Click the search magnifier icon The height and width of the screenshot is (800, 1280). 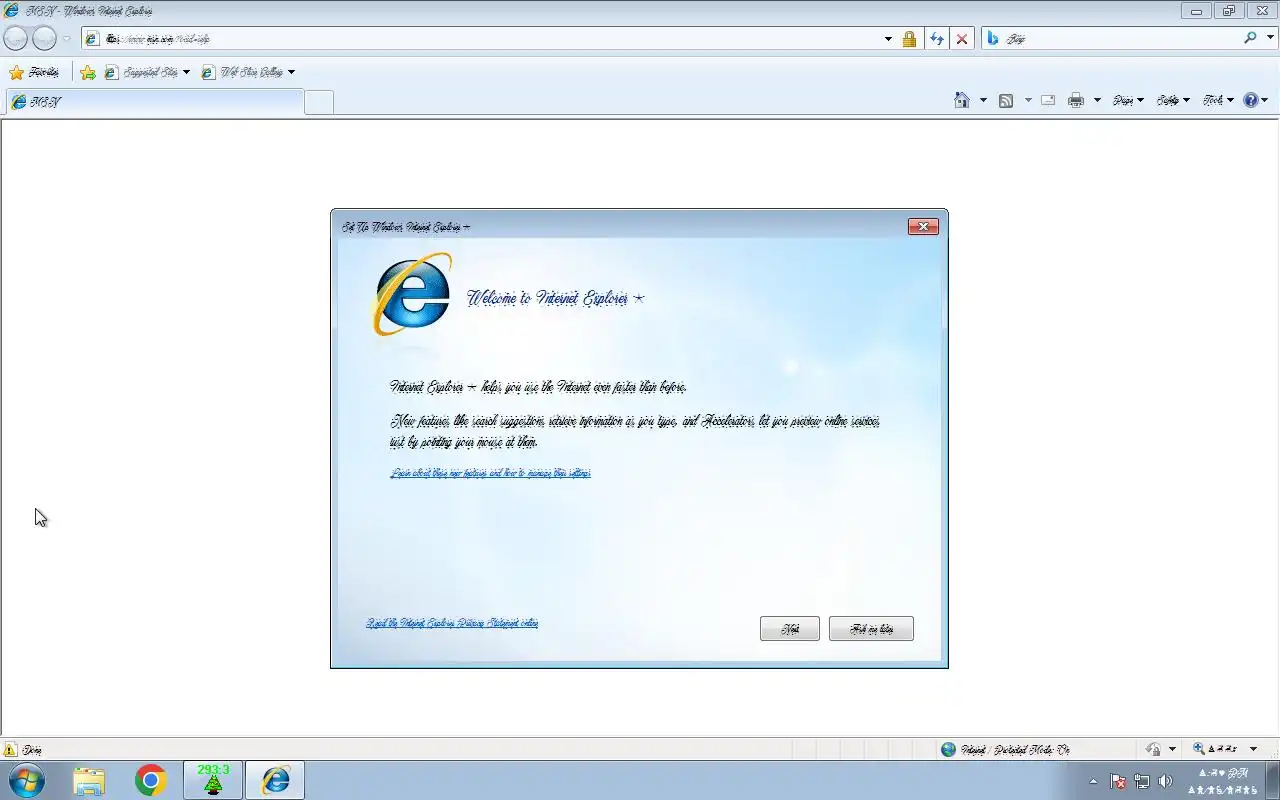coord(1251,38)
